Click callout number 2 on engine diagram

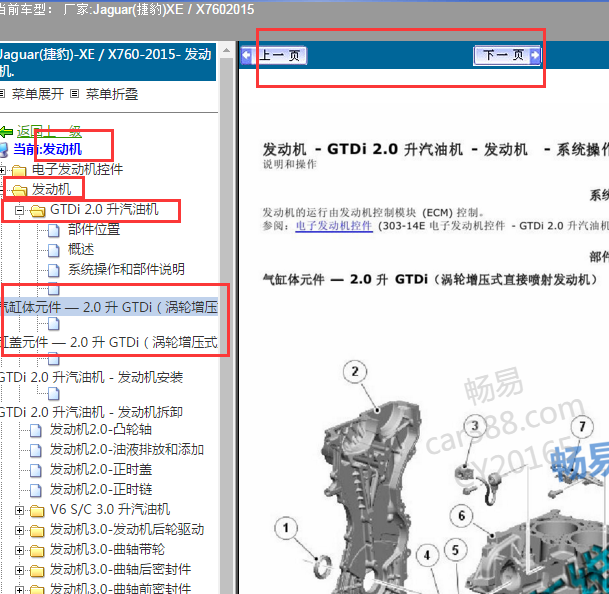click(355, 372)
